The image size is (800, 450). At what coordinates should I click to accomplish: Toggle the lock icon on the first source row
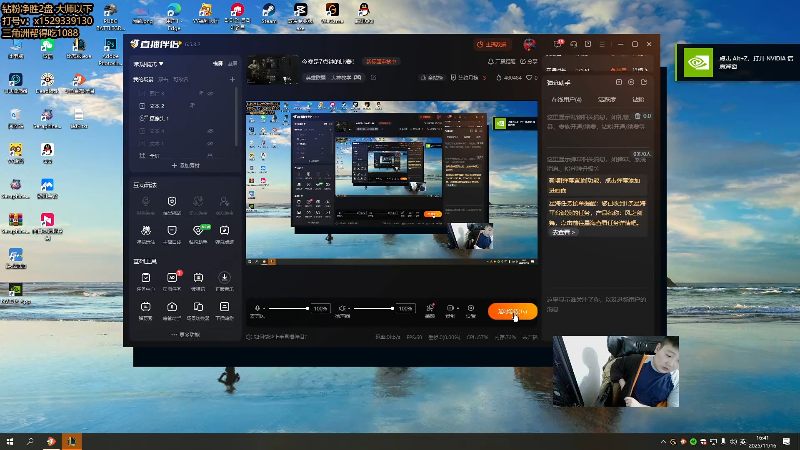point(201,93)
